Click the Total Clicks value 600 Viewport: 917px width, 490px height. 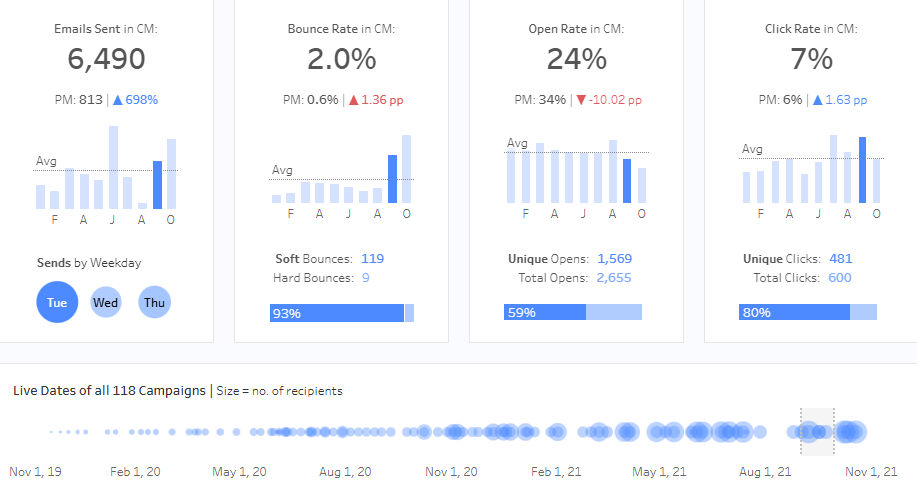click(840, 277)
